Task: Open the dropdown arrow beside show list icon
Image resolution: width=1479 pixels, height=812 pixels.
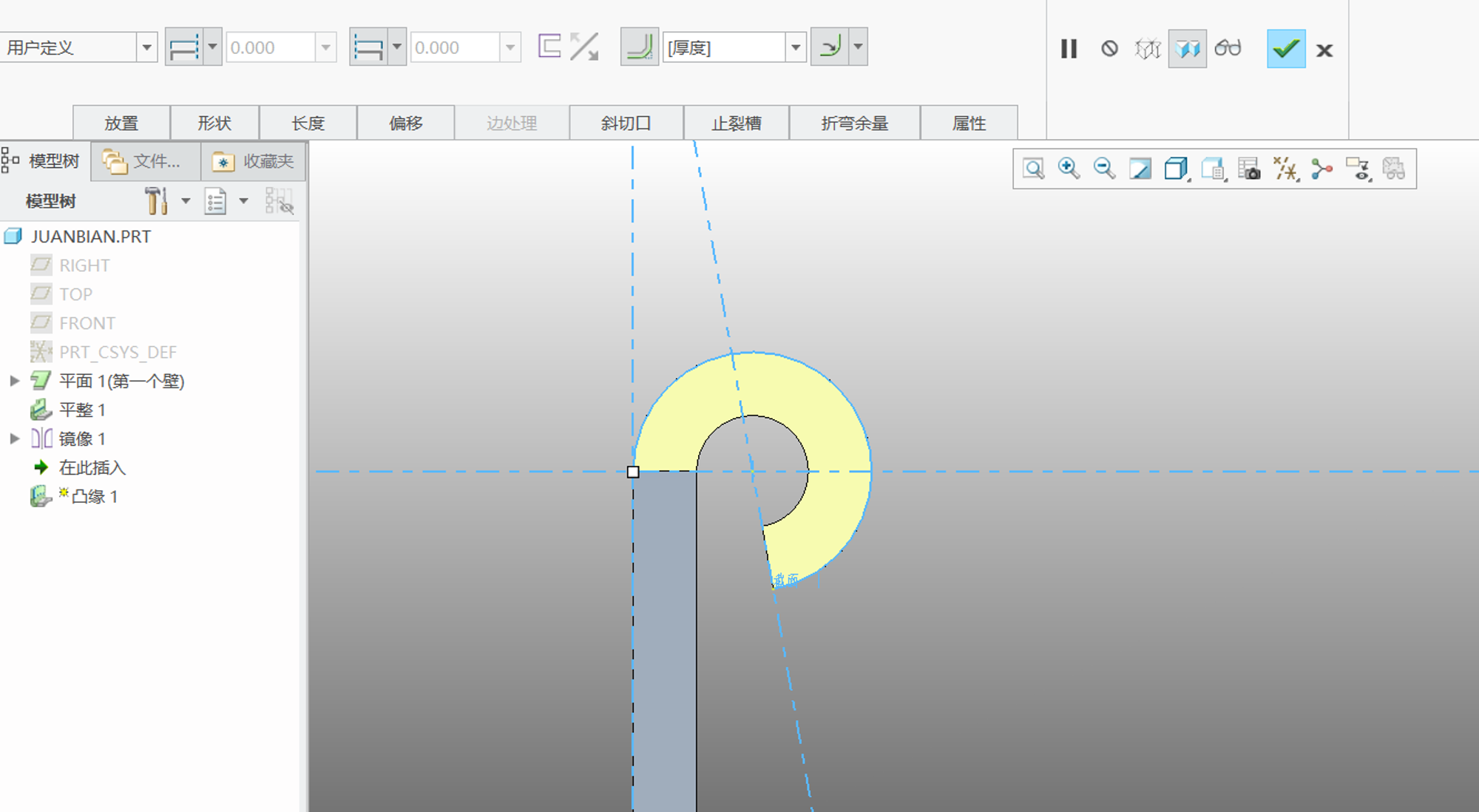Action: pyautogui.click(x=243, y=201)
